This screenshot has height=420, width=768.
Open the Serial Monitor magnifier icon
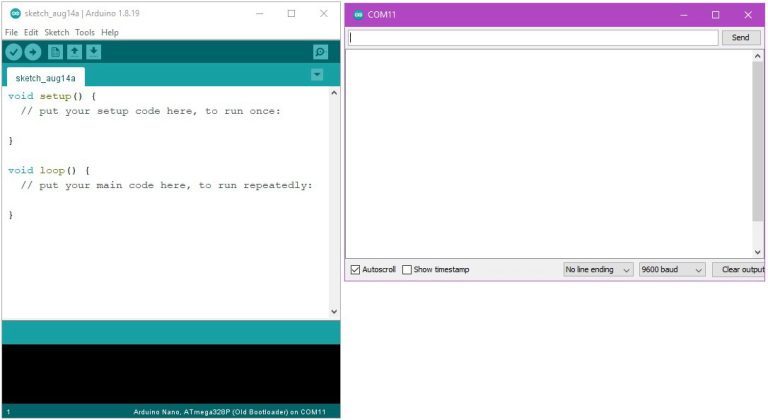320,52
